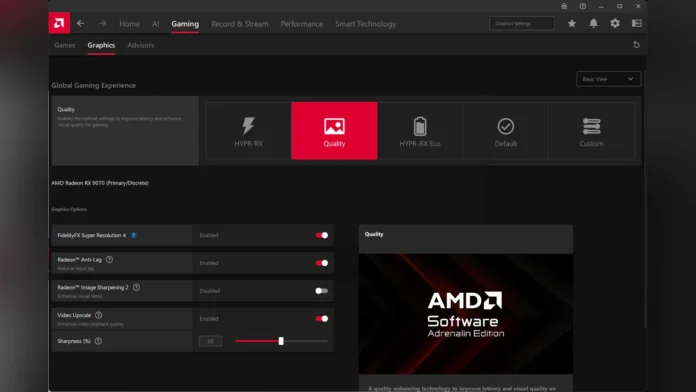Switch to the Gaming tab
The width and height of the screenshot is (696, 392).
click(x=185, y=24)
